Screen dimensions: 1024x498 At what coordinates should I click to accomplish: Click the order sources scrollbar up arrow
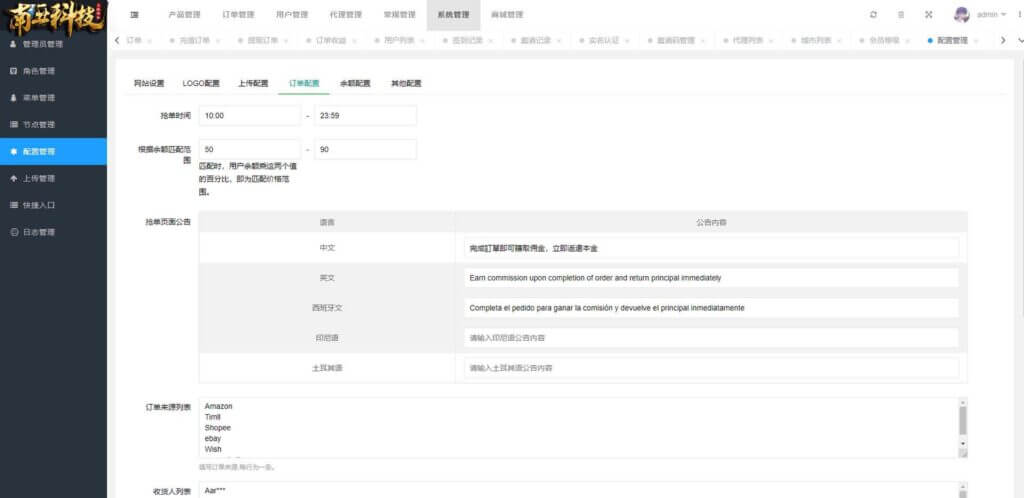click(963, 402)
